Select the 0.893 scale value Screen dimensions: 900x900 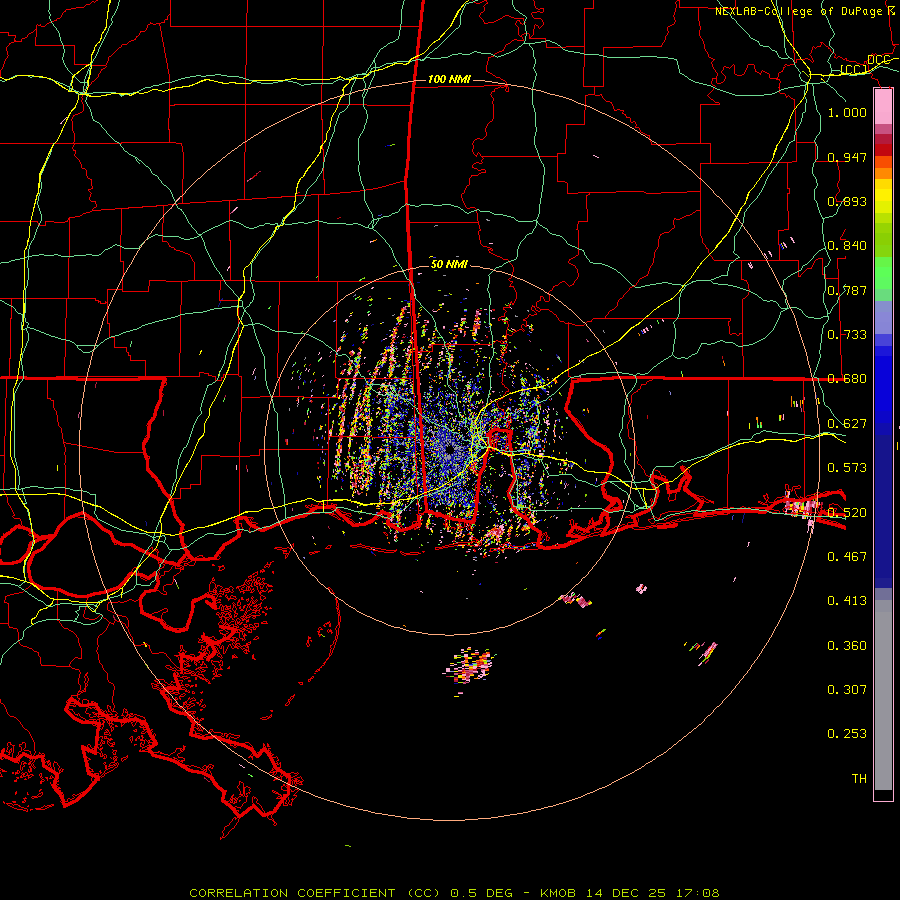tap(847, 201)
